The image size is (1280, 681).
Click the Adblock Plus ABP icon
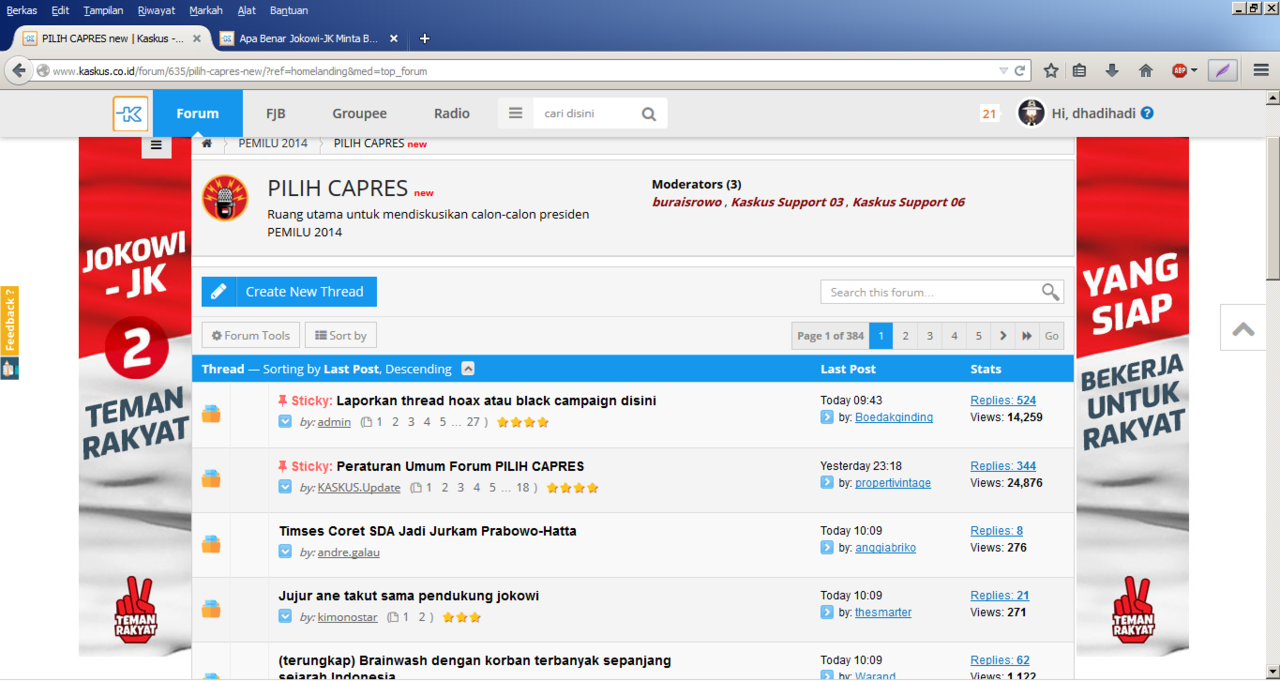[1180, 71]
